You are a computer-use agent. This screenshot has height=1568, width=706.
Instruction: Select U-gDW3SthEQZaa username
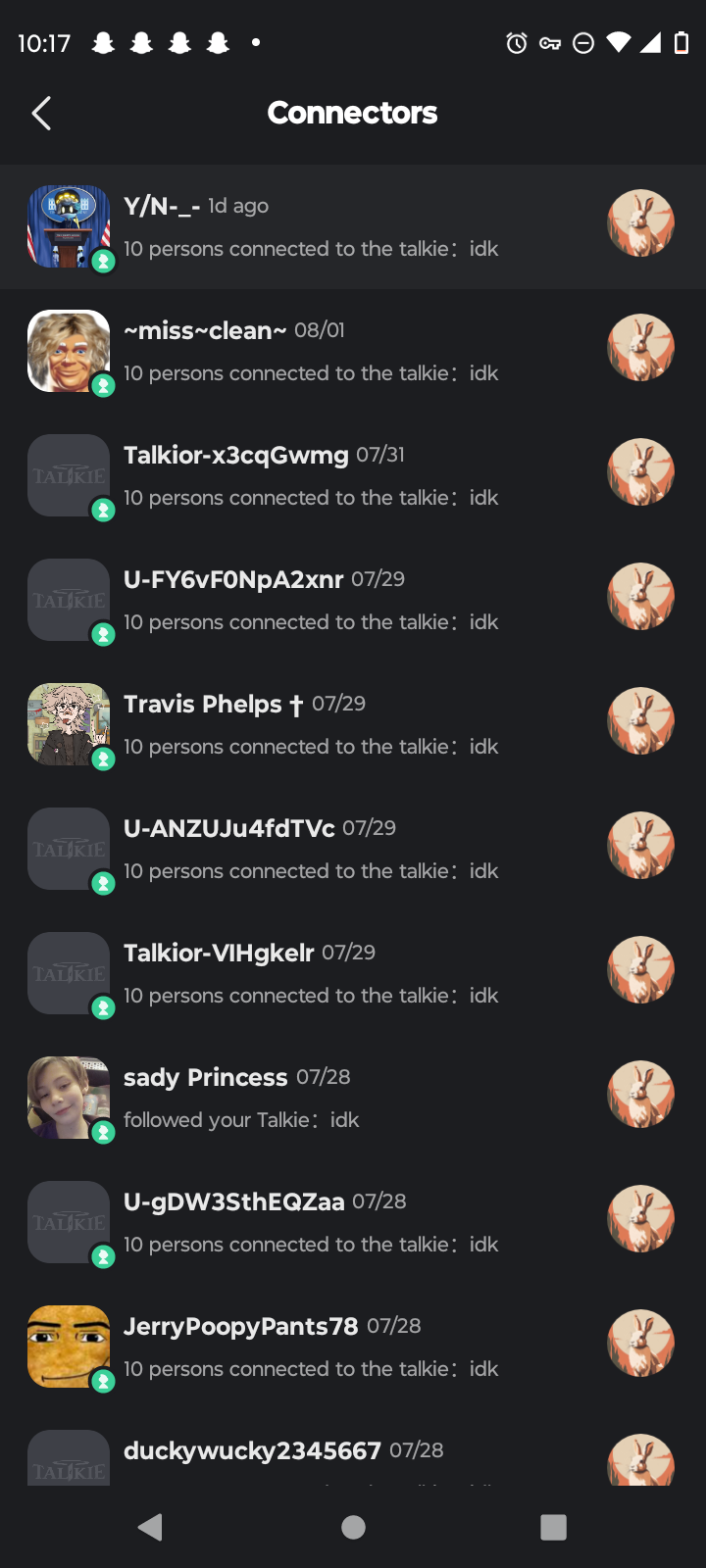coord(234,1201)
